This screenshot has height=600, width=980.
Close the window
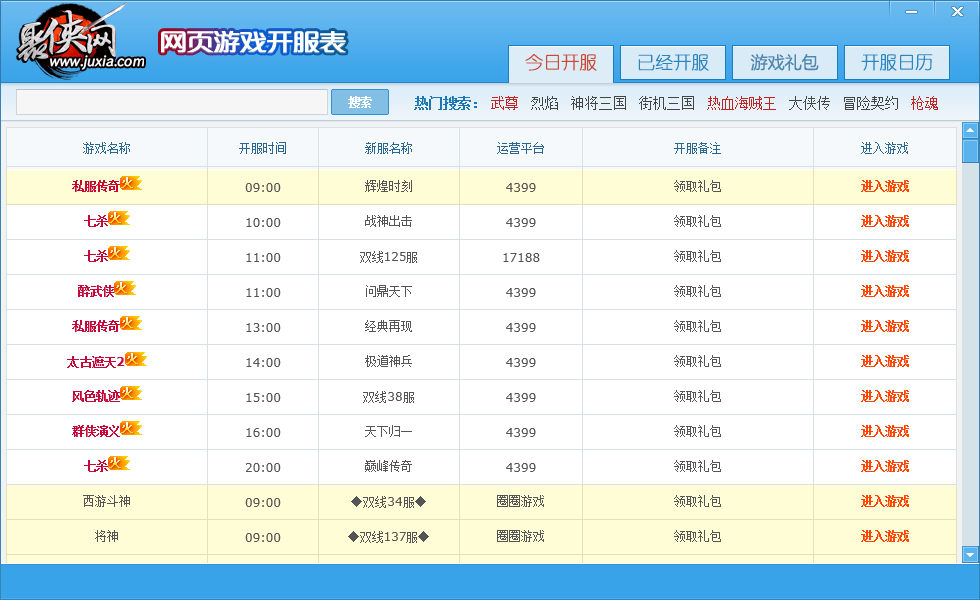click(957, 11)
